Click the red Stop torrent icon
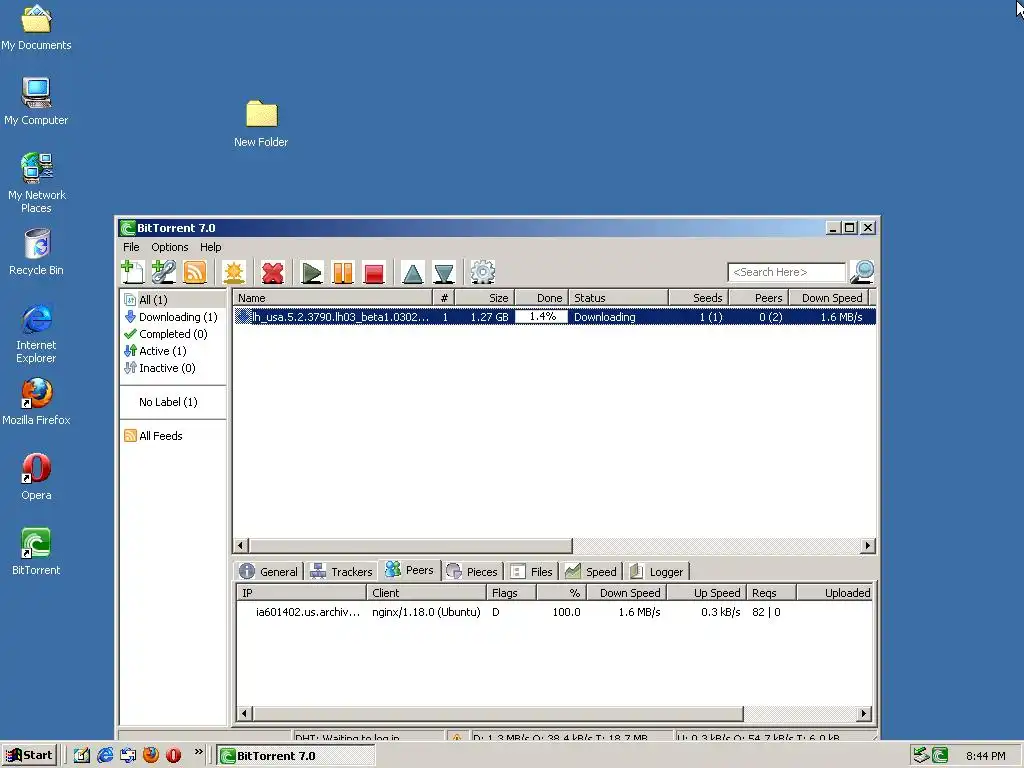Image resolution: width=1024 pixels, height=768 pixels. tap(374, 272)
